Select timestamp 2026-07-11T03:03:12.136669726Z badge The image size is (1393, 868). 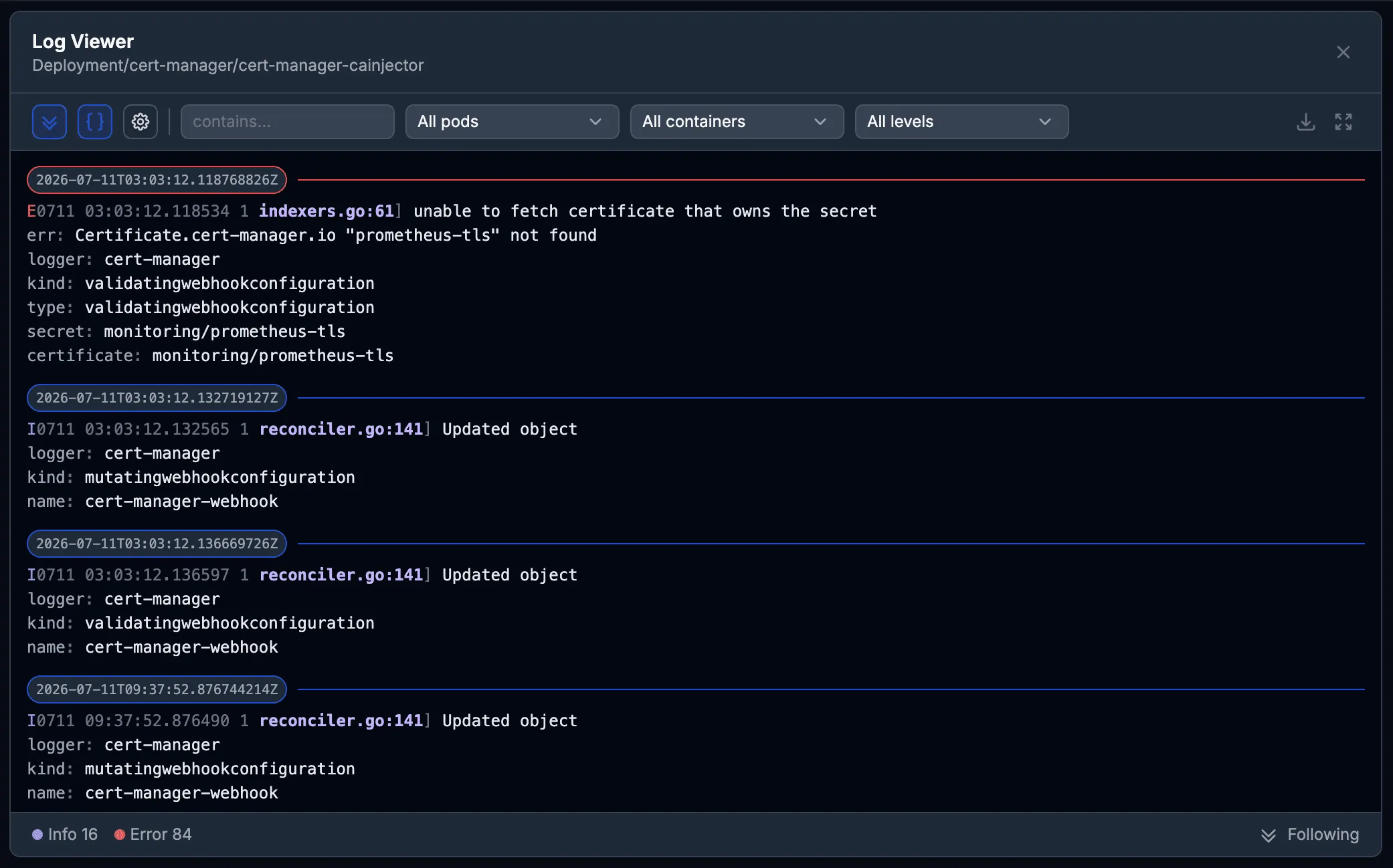pos(157,544)
